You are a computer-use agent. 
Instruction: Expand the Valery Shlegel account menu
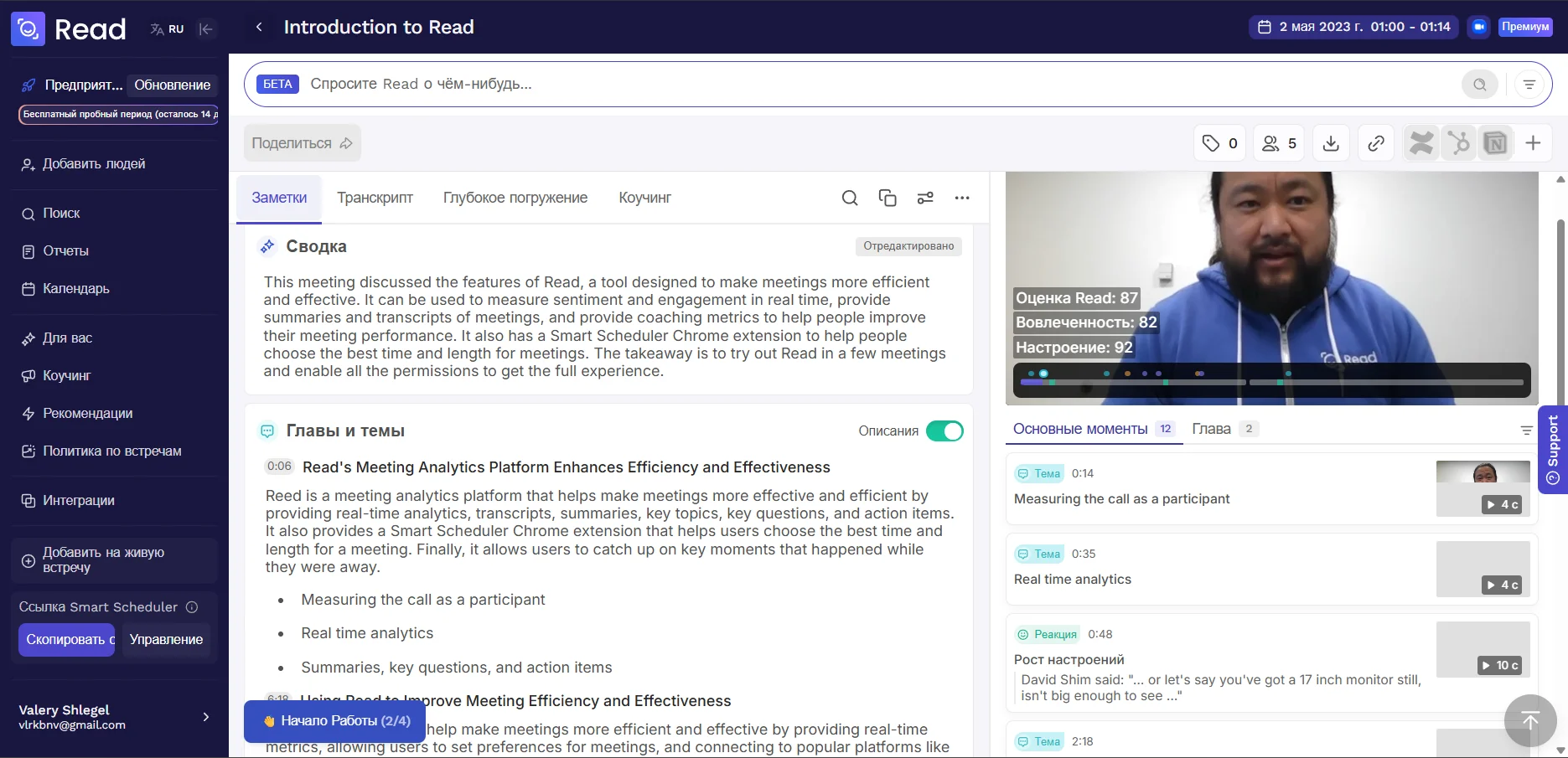[x=205, y=717]
